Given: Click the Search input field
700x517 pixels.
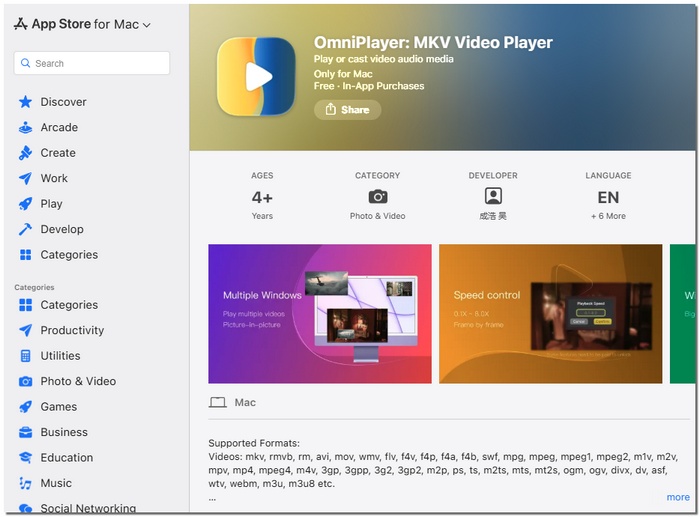Looking at the screenshot, I should tap(92, 63).
